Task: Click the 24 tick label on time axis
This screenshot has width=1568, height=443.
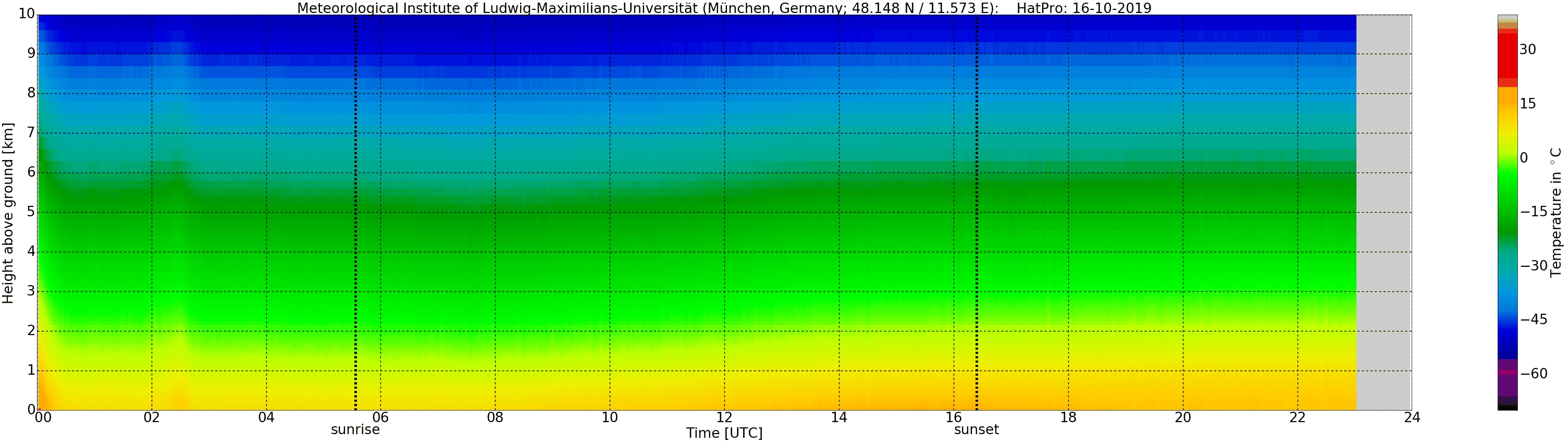Action: coord(1412,417)
